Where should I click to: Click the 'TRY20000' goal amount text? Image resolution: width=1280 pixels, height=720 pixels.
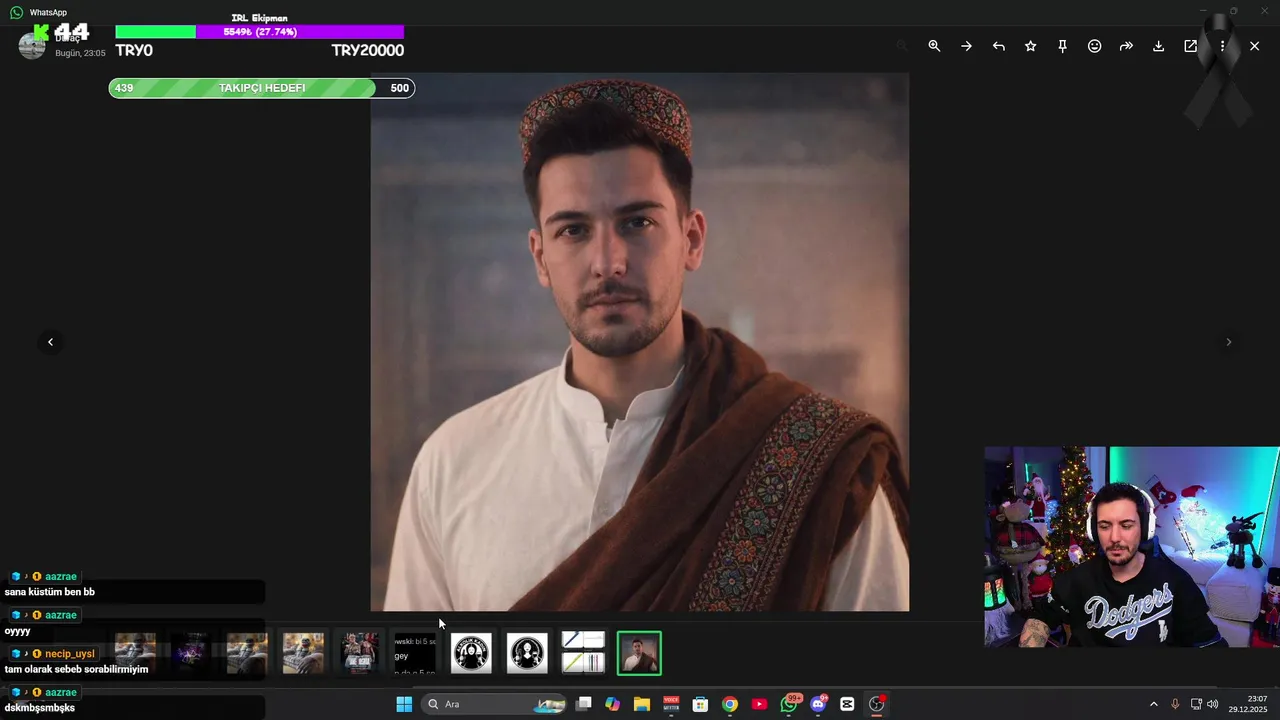pos(367,50)
